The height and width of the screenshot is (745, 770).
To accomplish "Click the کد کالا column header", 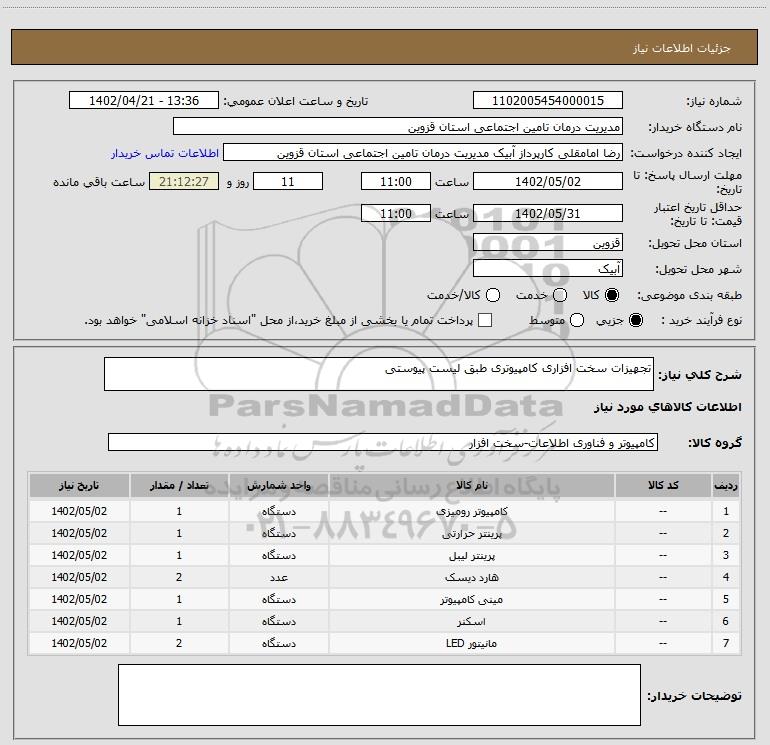I will pyautogui.click(x=663, y=486).
